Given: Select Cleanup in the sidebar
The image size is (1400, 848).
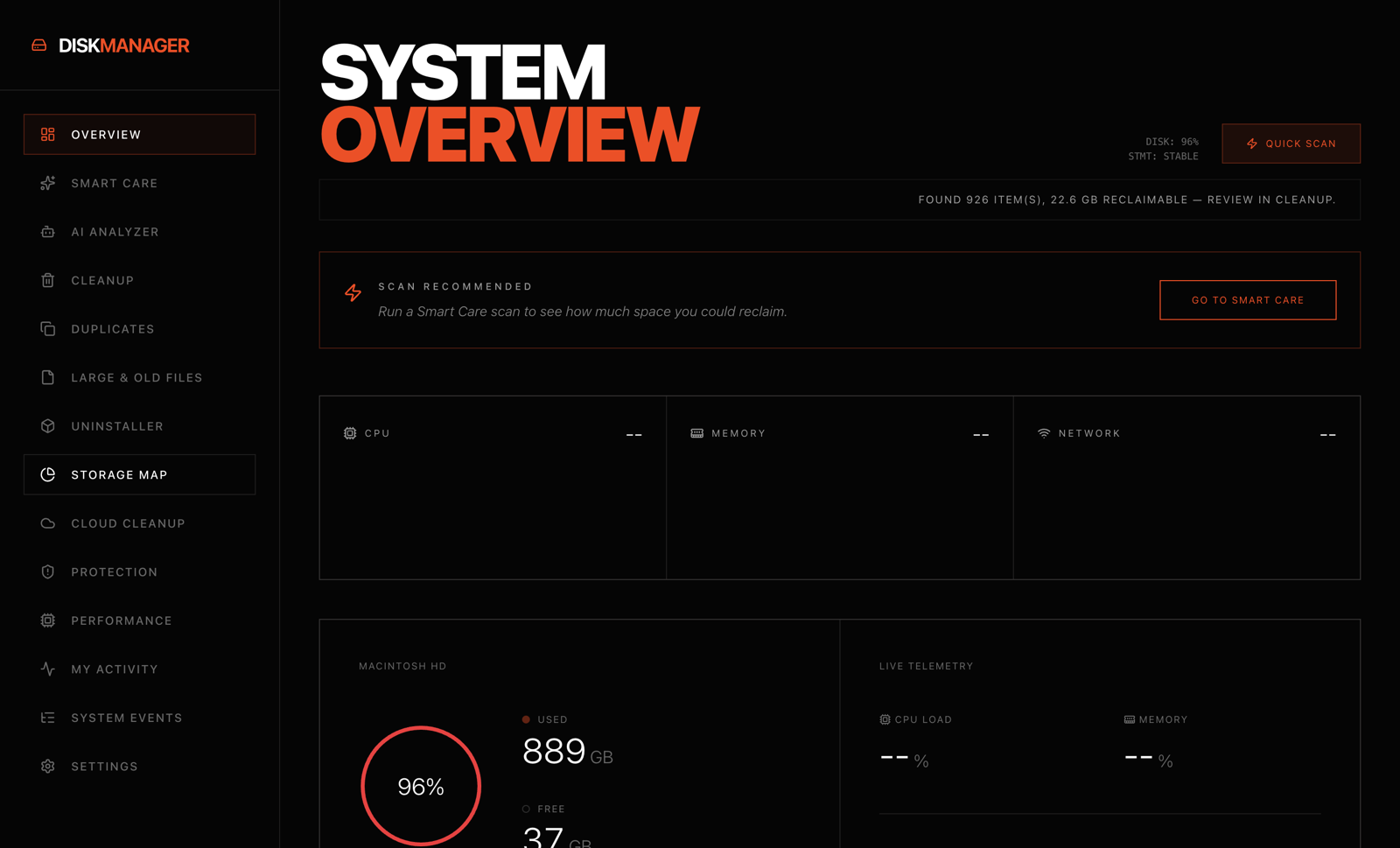Looking at the screenshot, I should coord(140,280).
